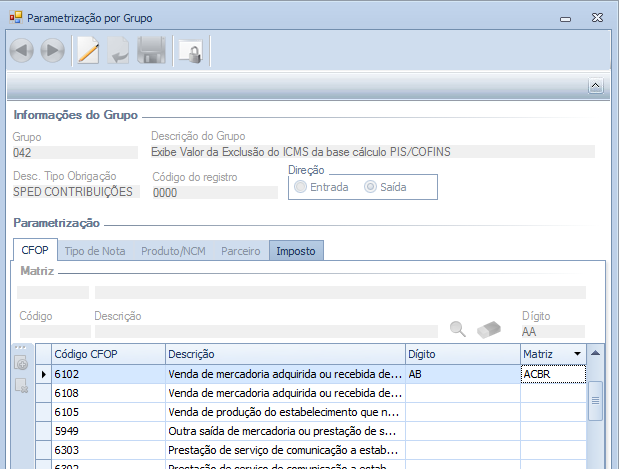Image resolution: width=619 pixels, height=469 pixels.
Task: Click the save floppy disk icon
Action: [151, 50]
